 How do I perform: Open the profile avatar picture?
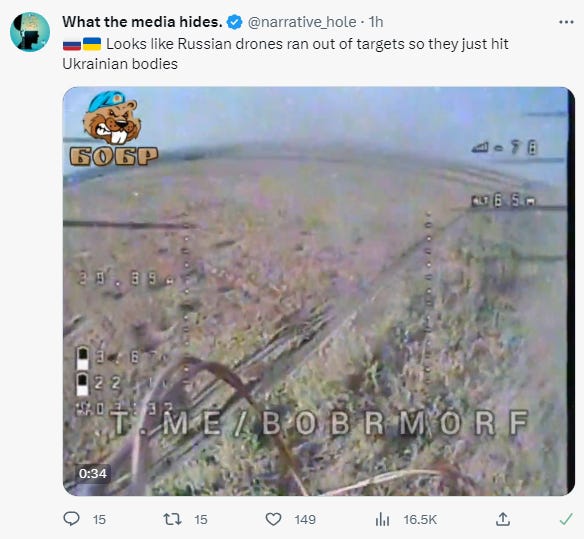[30, 32]
